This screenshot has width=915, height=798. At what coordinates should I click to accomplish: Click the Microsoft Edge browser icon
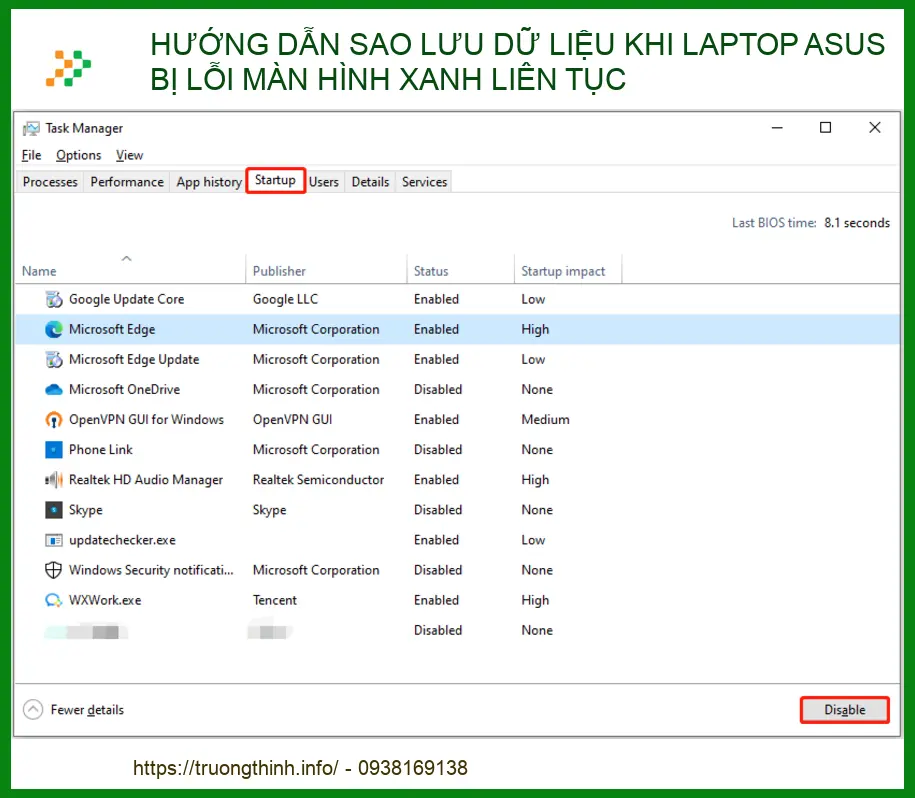pyautogui.click(x=54, y=330)
